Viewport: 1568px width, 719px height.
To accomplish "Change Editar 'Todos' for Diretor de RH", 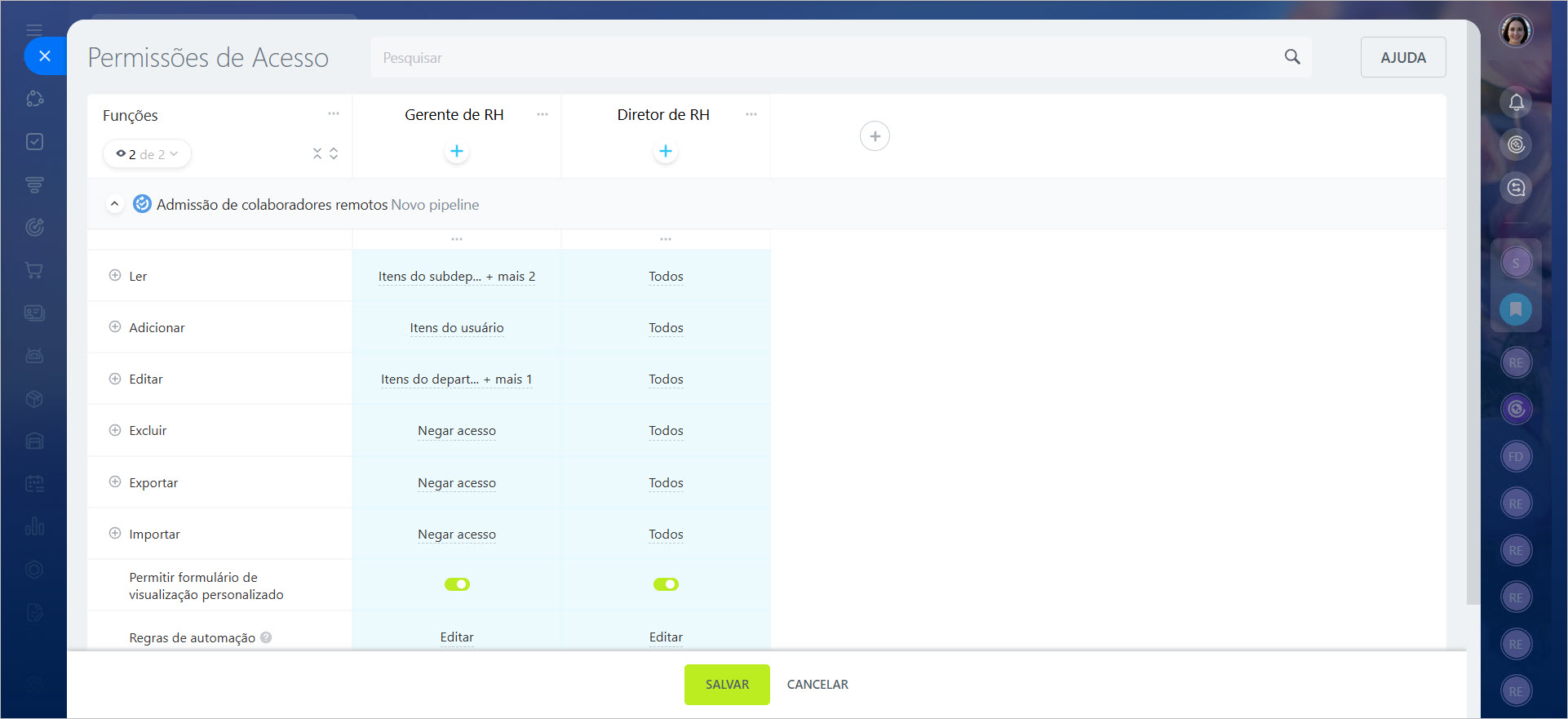I will point(666,379).
